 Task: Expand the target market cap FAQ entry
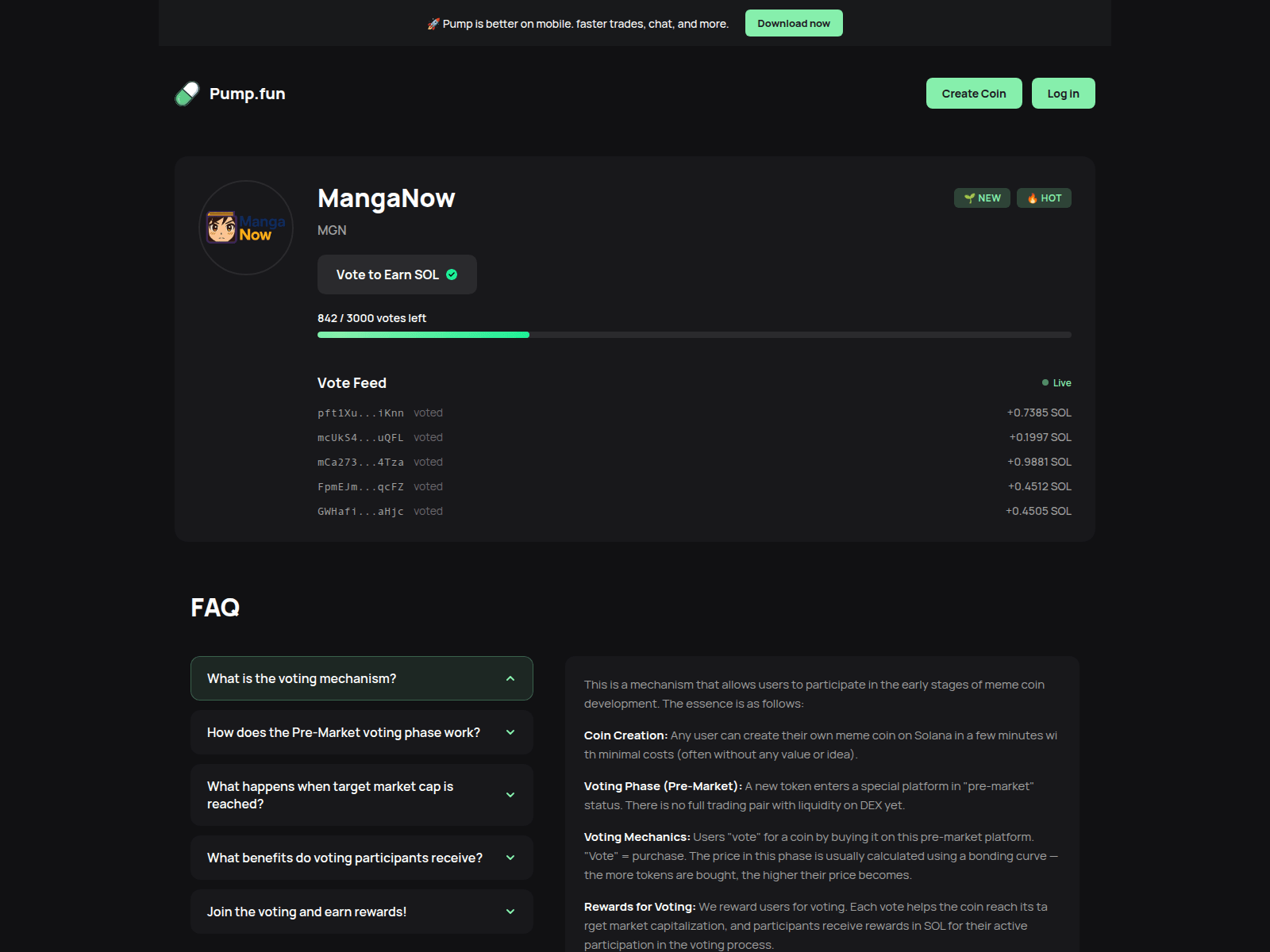[361, 795]
